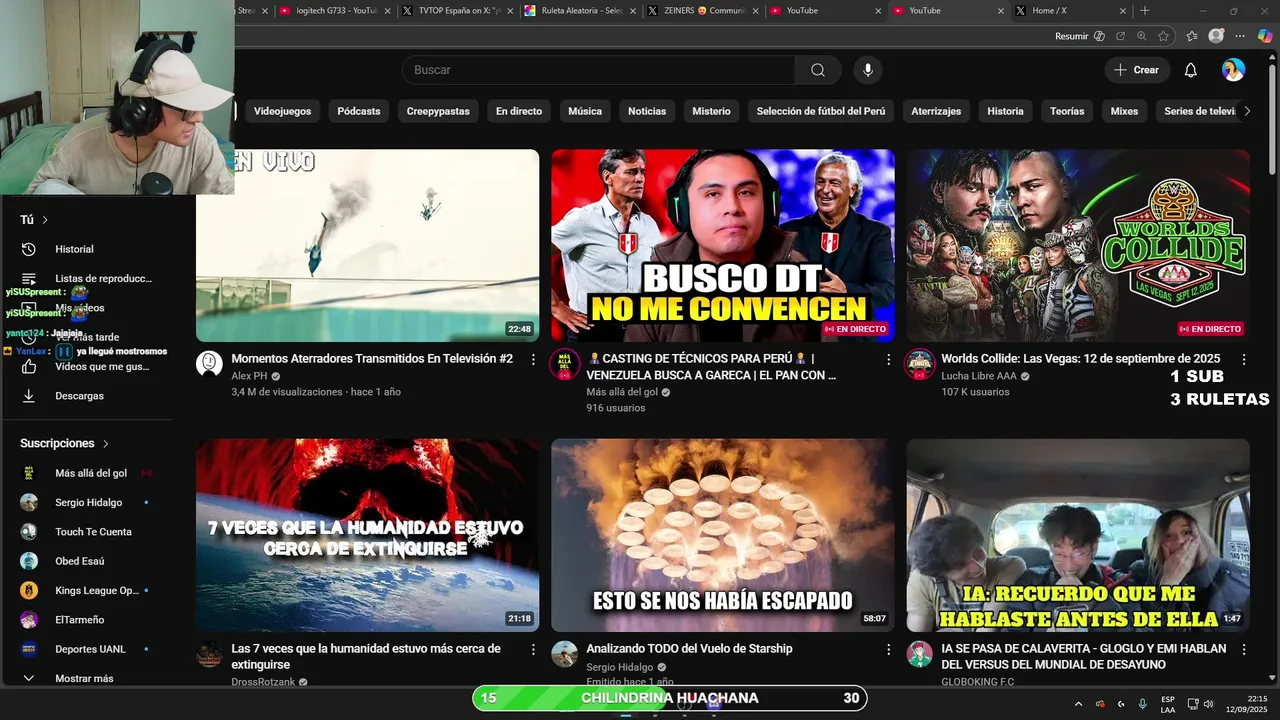Activate voice search microphone
Screen dimensions: 1280x720
click(868, 70)
